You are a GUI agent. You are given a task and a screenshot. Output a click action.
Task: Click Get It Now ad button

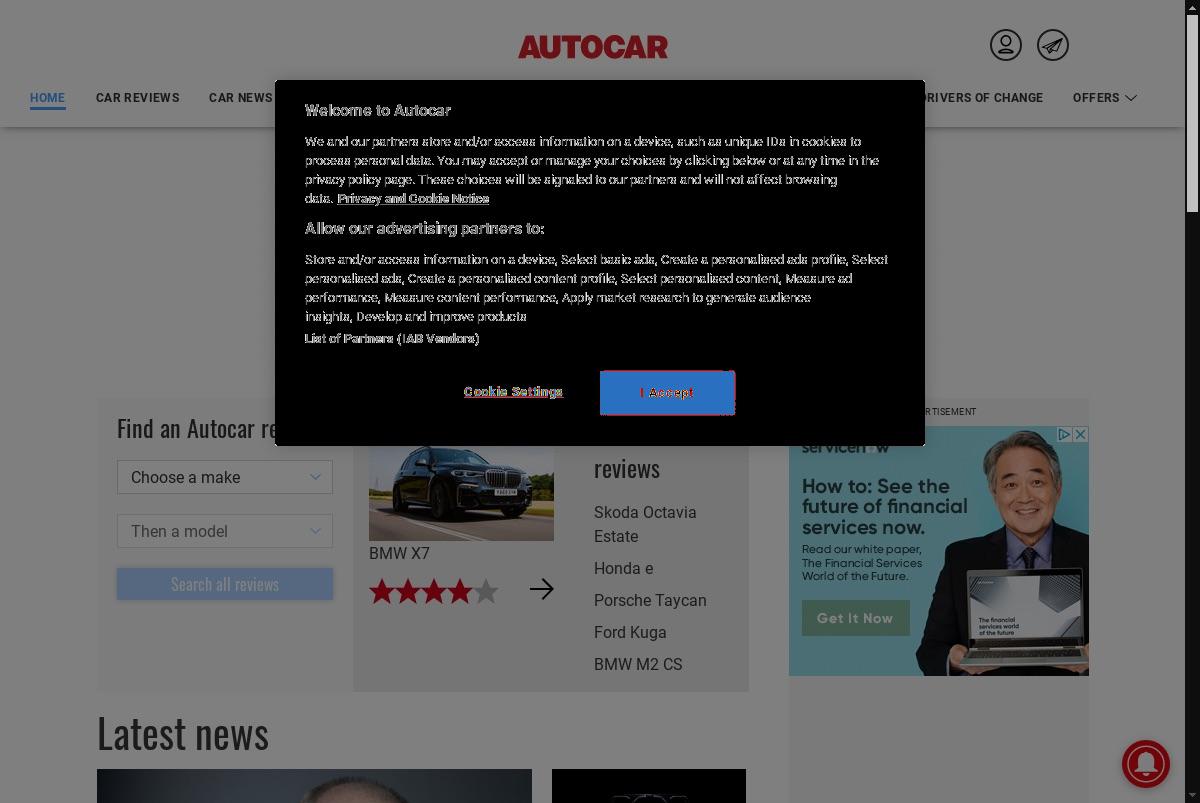coord(855,618)
